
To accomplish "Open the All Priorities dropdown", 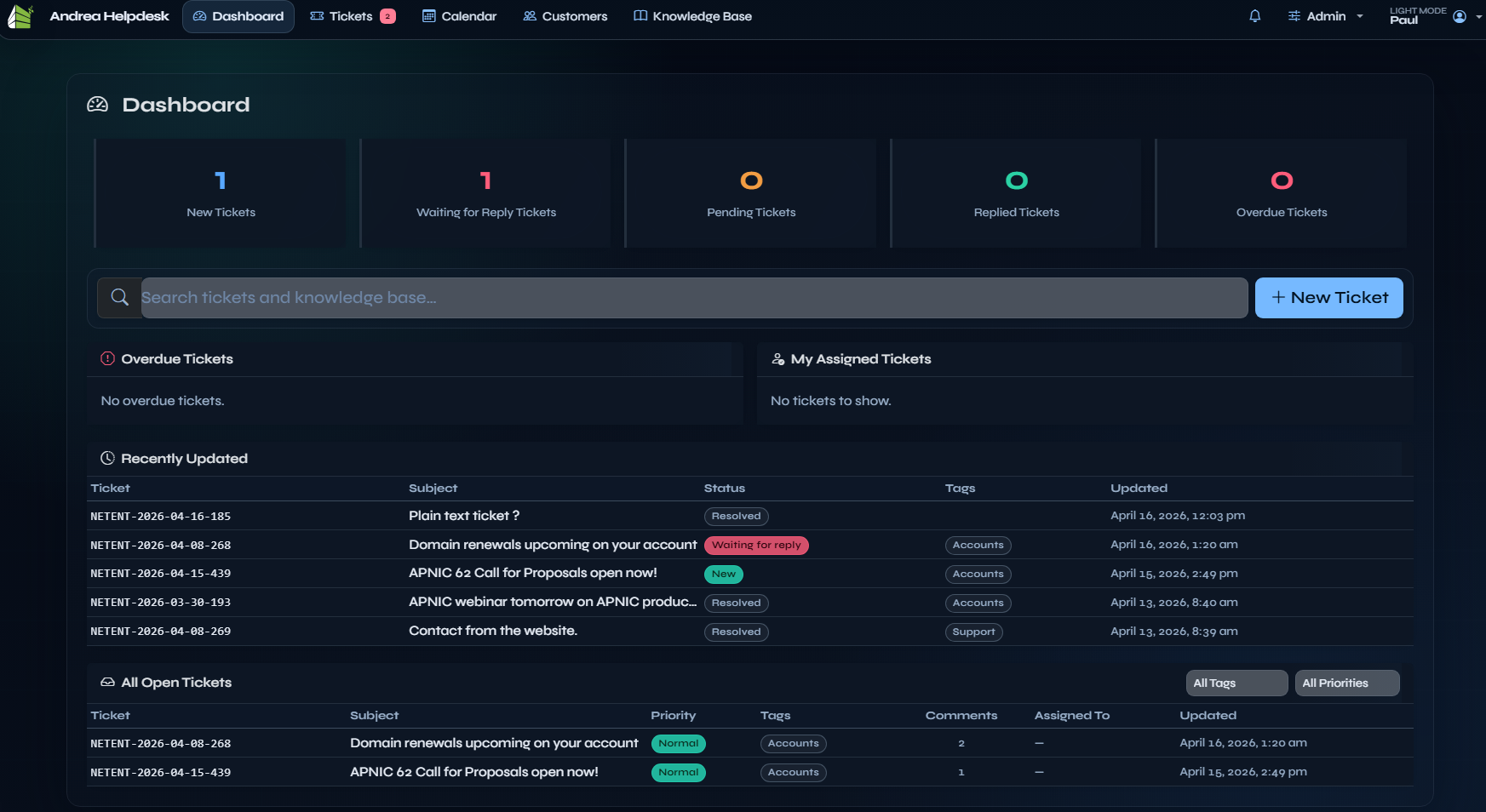I will click(x=1346, y=683).
